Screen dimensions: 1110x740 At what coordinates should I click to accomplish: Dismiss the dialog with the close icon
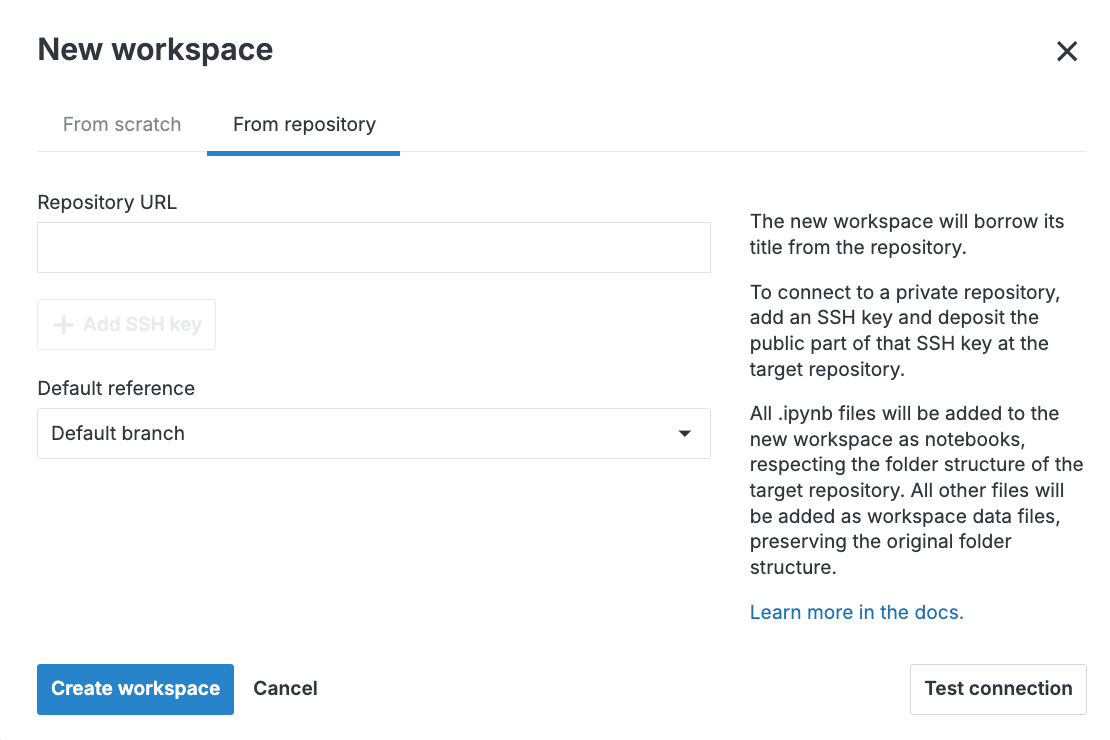pos(1067,51)
